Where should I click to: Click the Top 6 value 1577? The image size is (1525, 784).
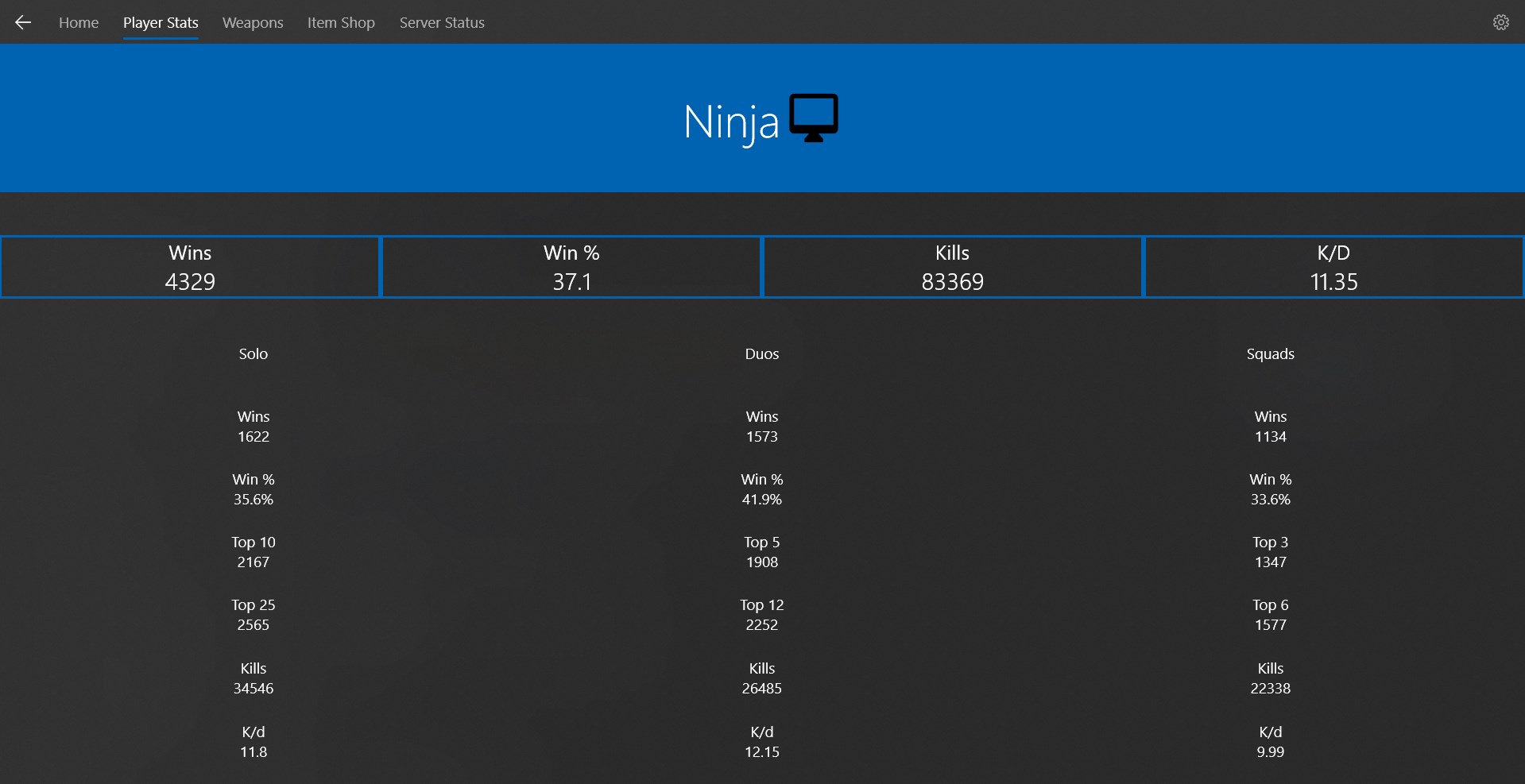pyautogui.click(x=1271, y=625)
